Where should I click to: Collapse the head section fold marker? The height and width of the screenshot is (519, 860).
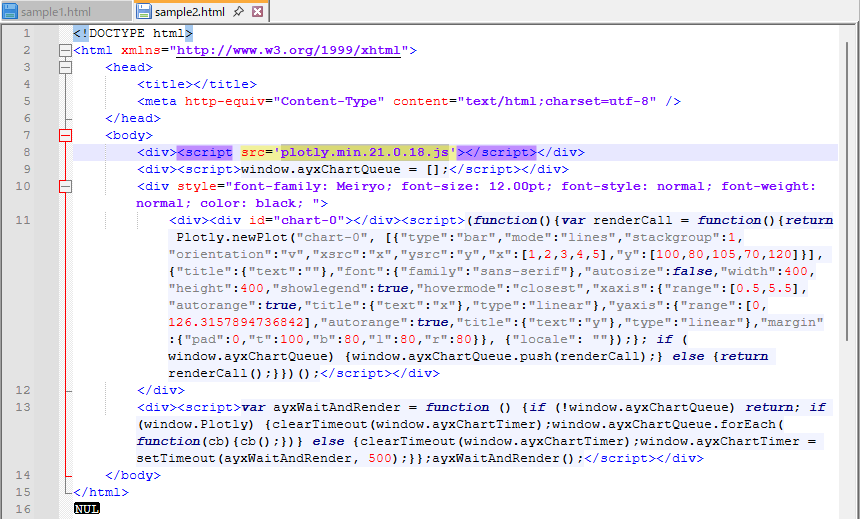(x=66, y=68)
